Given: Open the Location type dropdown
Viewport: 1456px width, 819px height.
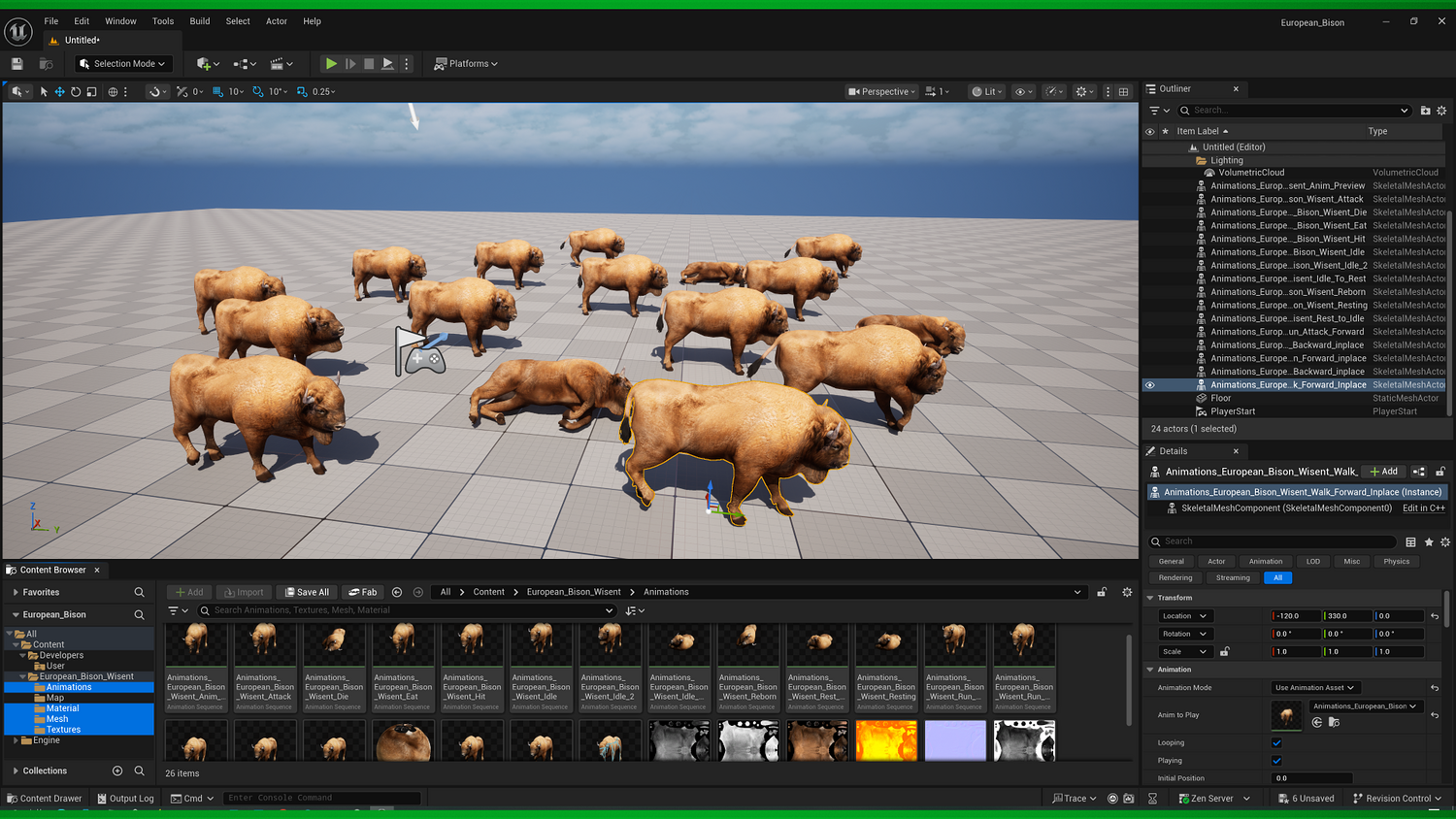Looking at the screenshot, I should (1185, 616).
